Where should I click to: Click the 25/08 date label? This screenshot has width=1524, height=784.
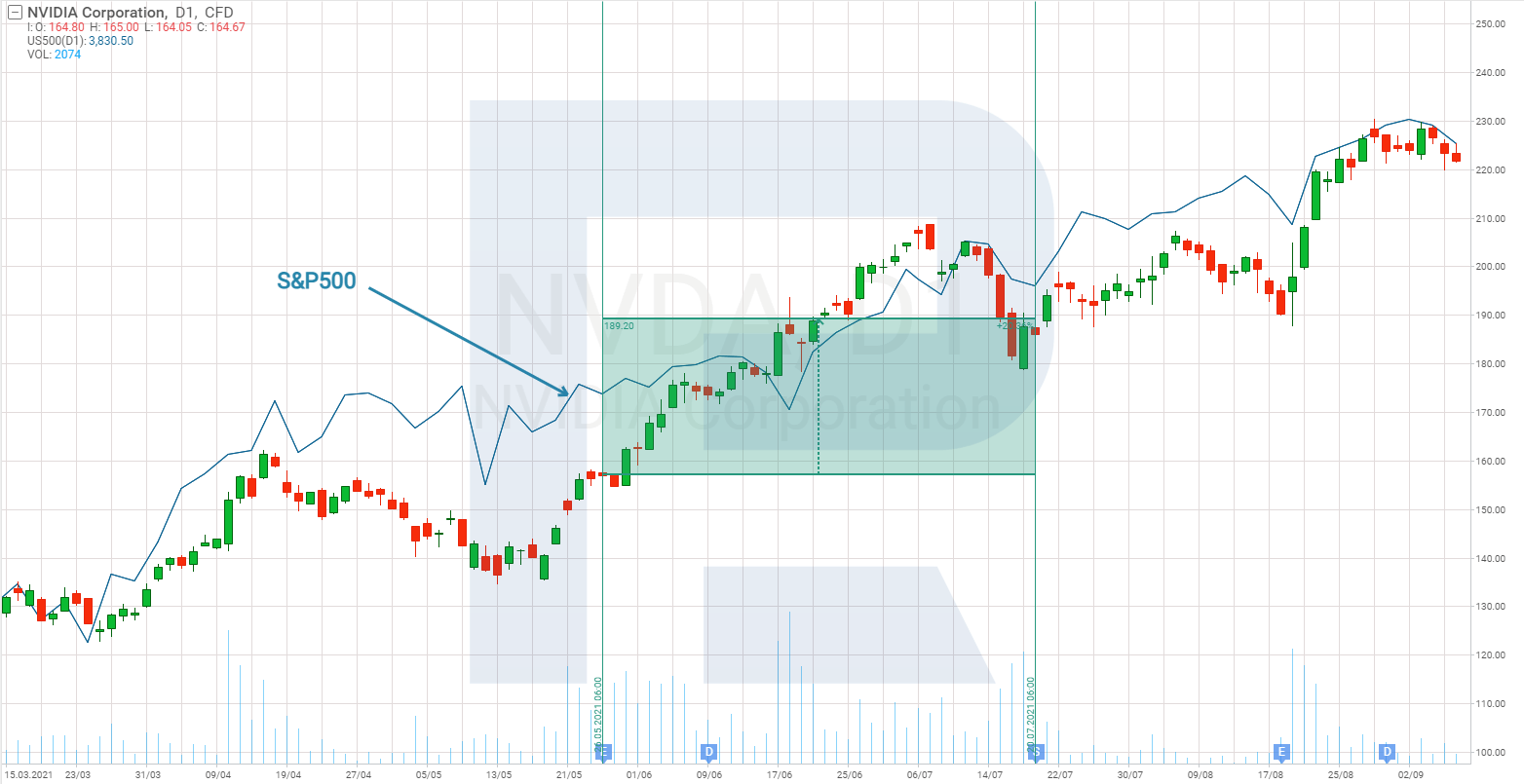[x=1341, y=775]
